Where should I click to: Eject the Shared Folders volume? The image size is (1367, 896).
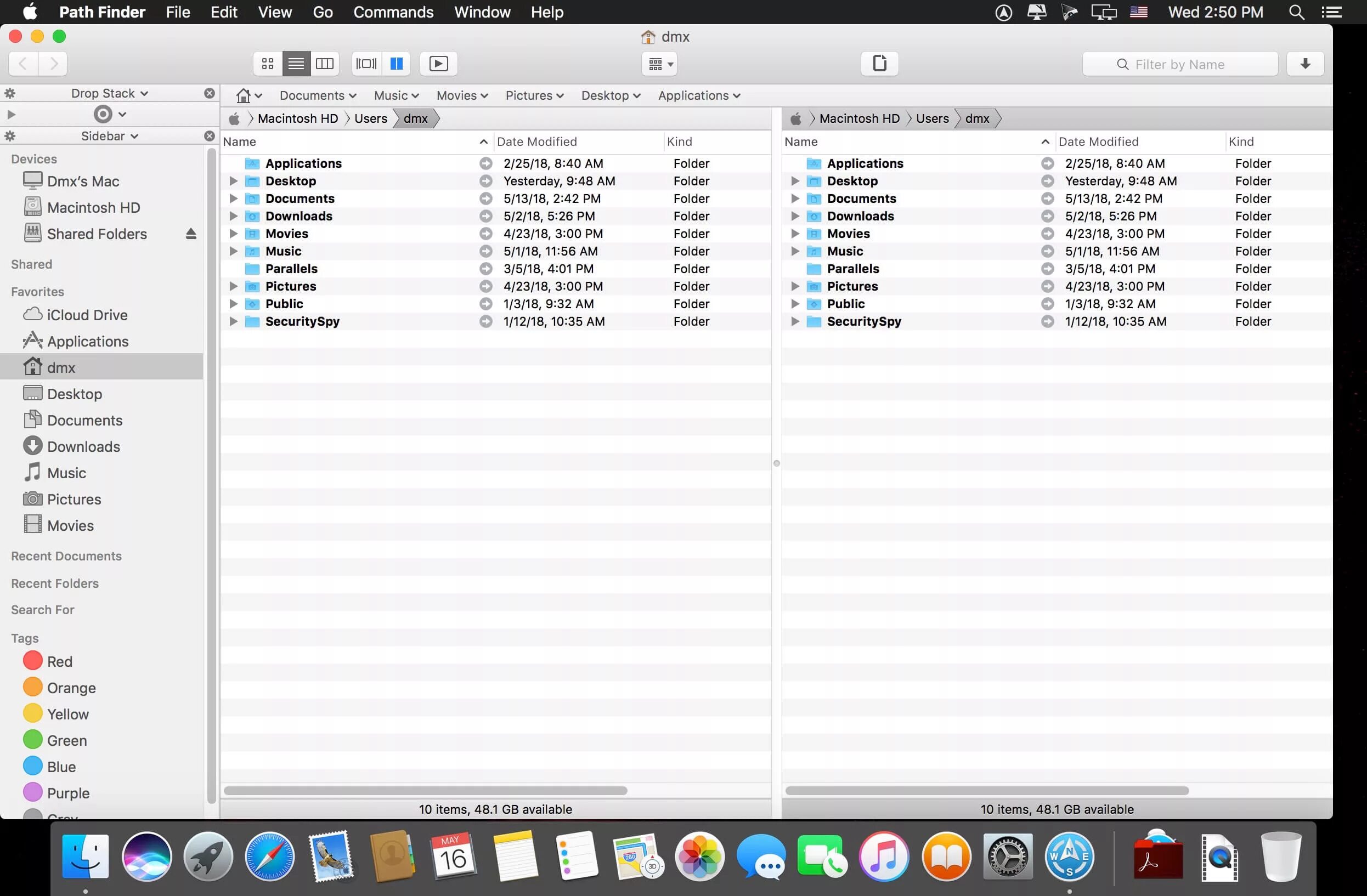click(191, 234)
